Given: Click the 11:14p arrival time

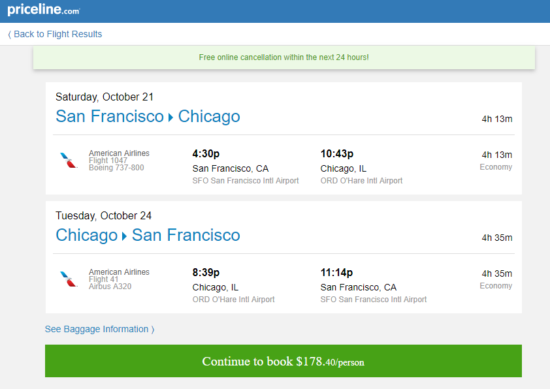Looking at the screenshot, I should [336, 273].
